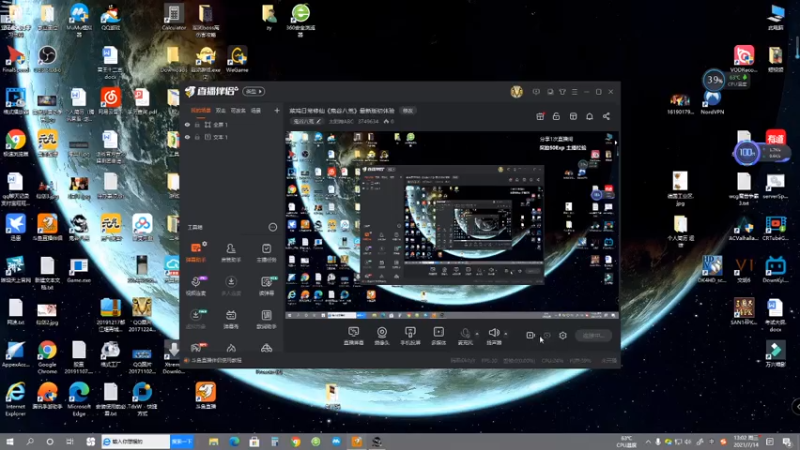The width and height of the screenshot is (800, 450).
Task: Toggle visibility eye for 文本 1 source
Action: click(x=187, y=137)
